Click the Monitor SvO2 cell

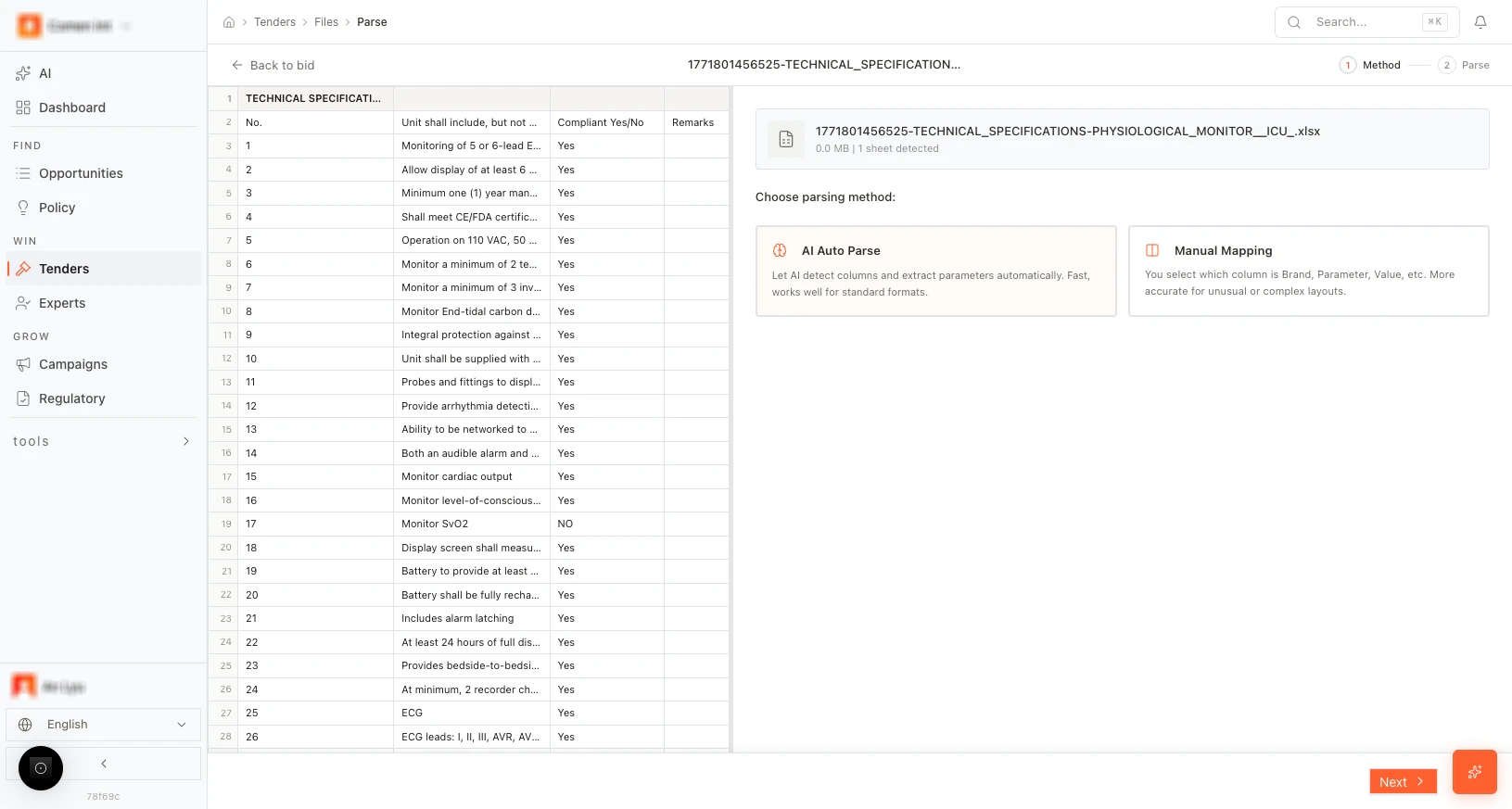tap(472, 524)
